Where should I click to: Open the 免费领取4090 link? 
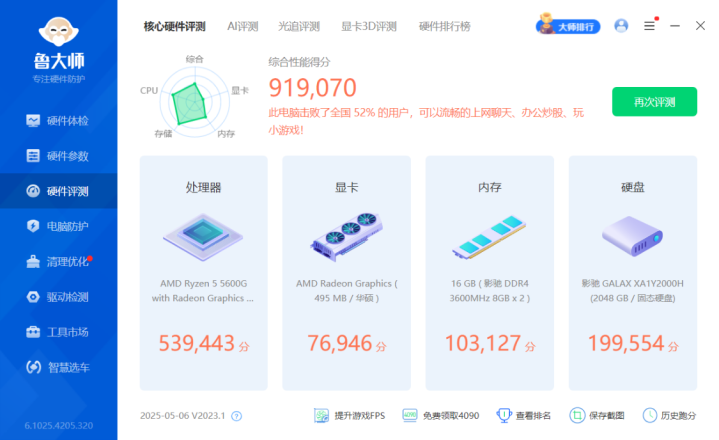(x=451, y=416)
